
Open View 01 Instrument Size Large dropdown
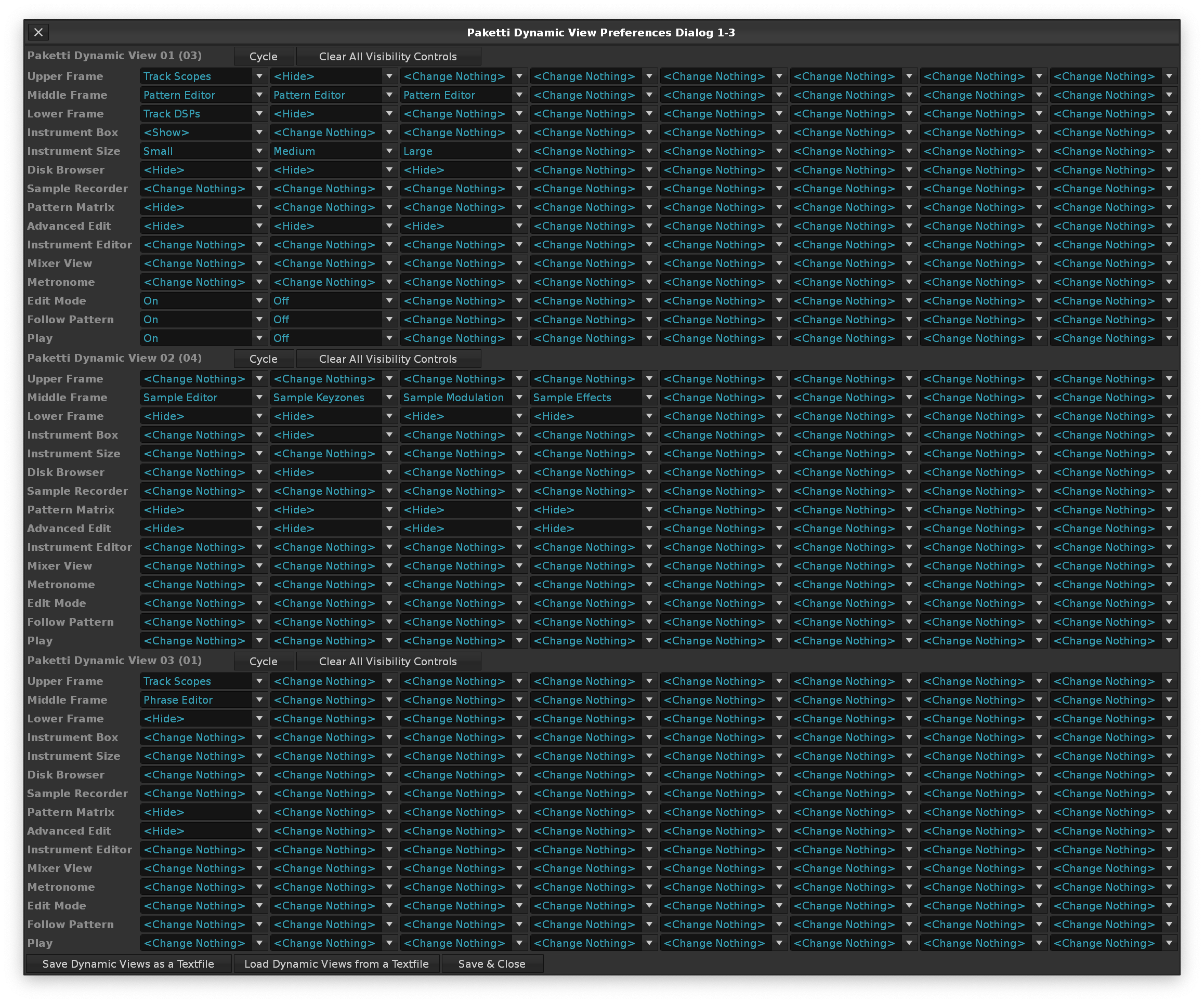(463, 151)
